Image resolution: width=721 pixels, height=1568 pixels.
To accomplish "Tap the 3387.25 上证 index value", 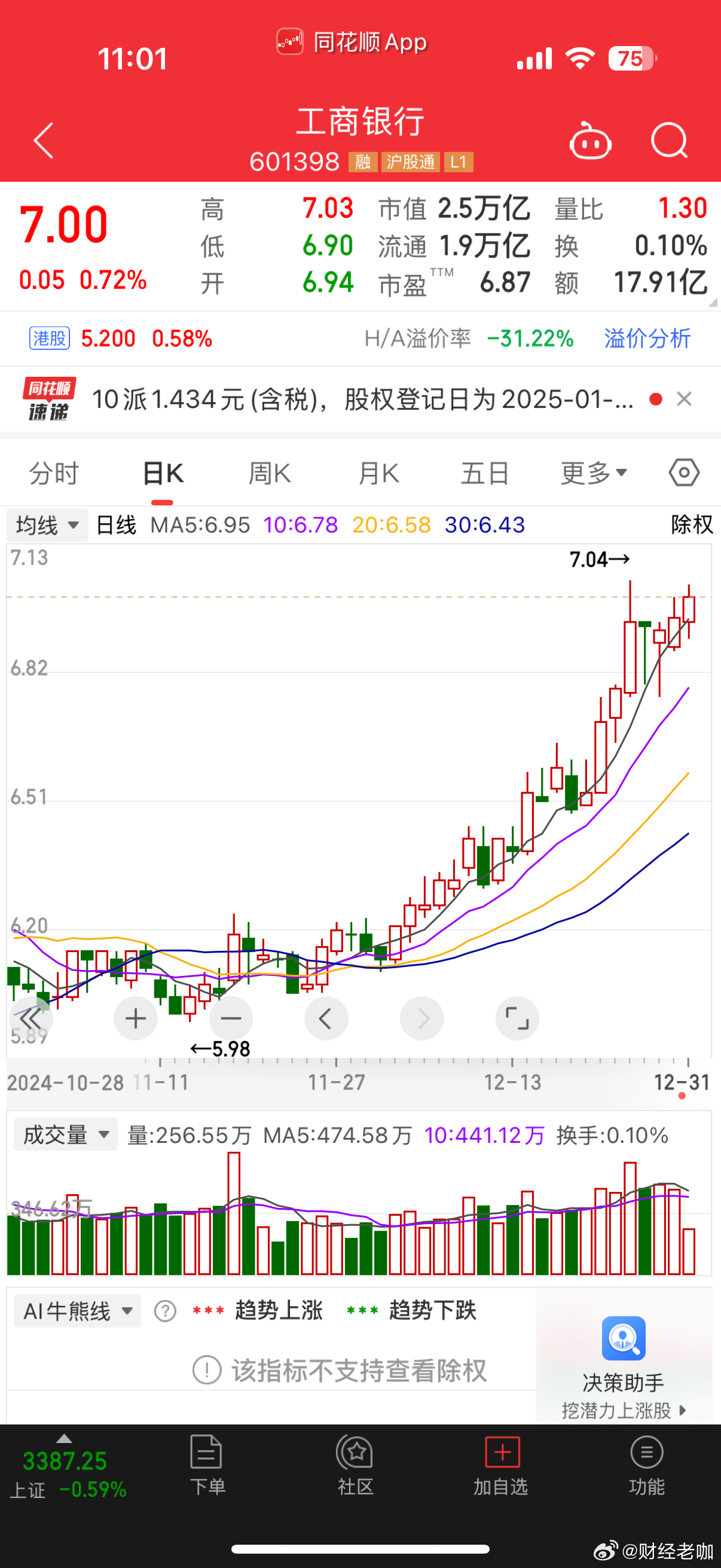I will click(x=65, y=1461).
